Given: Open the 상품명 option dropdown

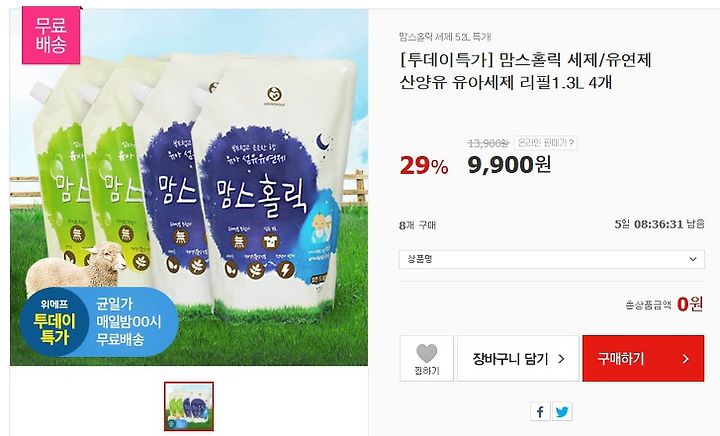Looking at the screenshot, I should coord(551,259).
